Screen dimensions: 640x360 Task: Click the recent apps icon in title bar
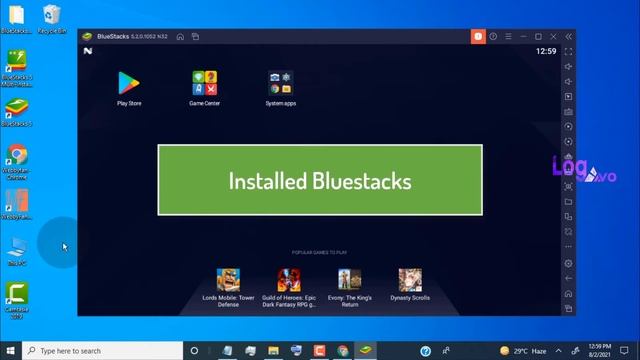196,37
